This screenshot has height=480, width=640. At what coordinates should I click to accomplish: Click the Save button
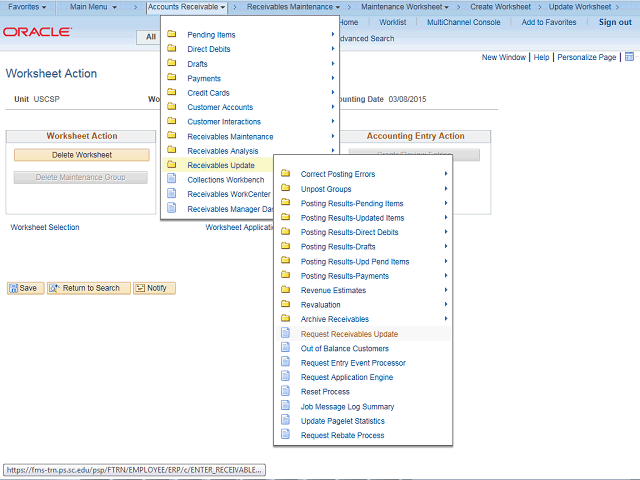(23, 288)
